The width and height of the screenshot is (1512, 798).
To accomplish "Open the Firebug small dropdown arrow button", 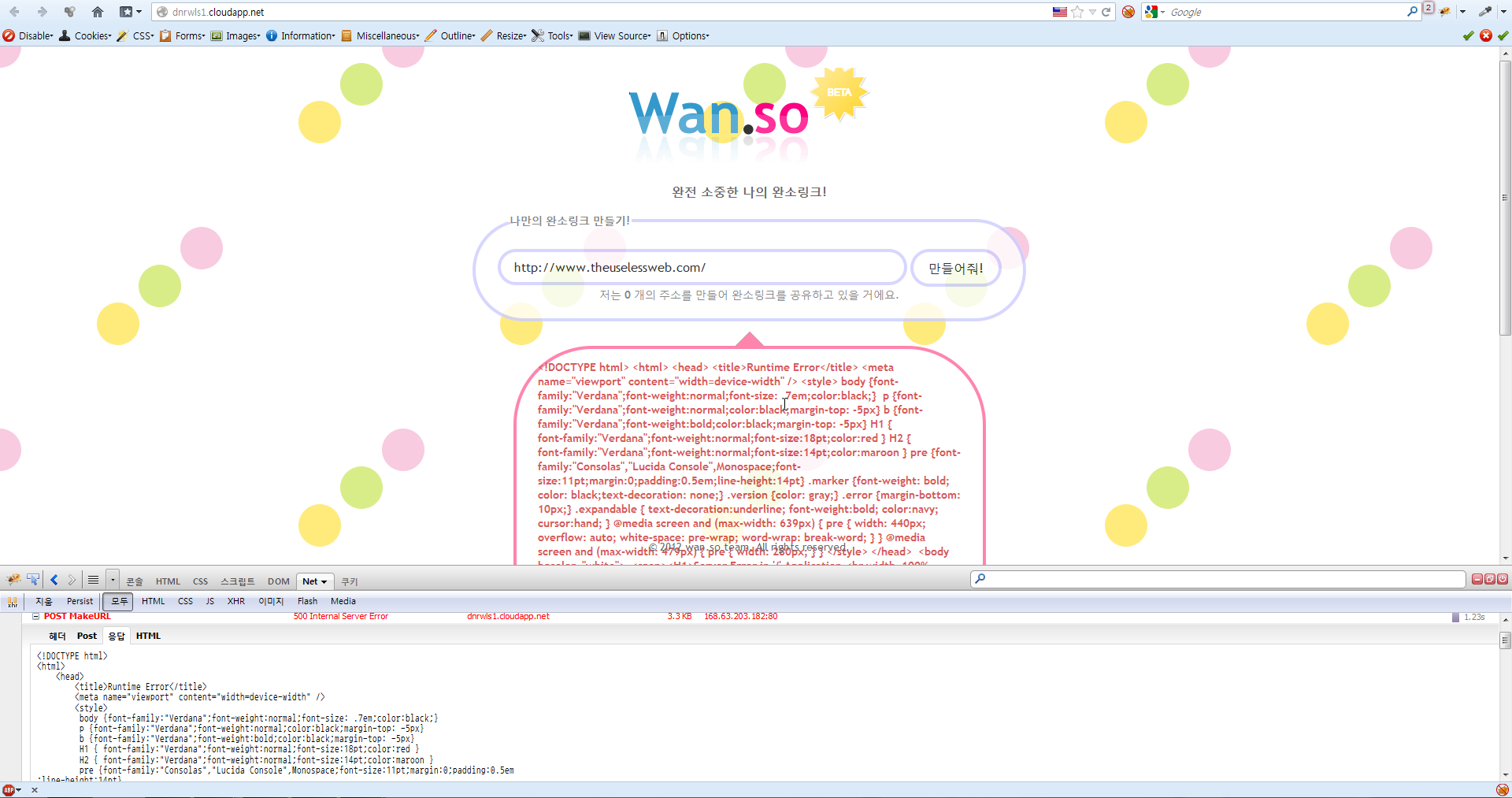I will click(113, 581).
